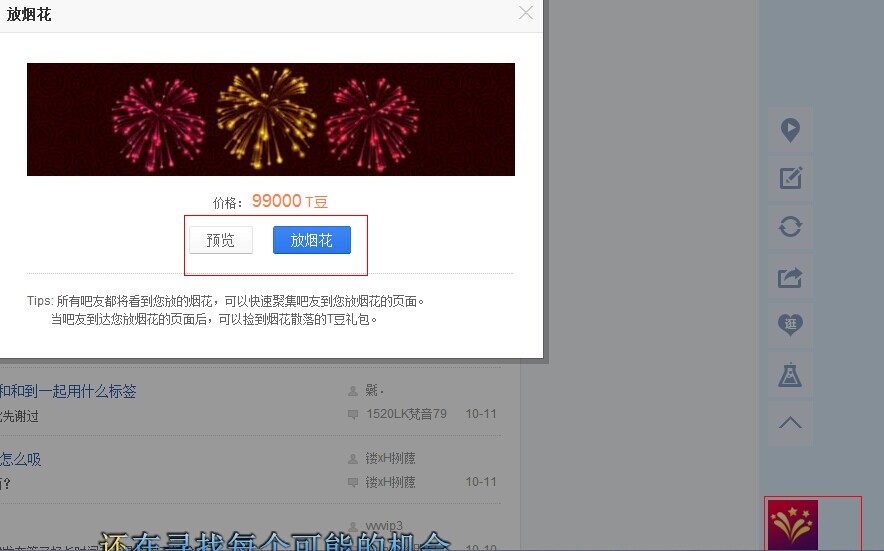Click the blue 放烟花 button
Screen dimensions: 884x551
pyautogui.click(x=312, y=240)
